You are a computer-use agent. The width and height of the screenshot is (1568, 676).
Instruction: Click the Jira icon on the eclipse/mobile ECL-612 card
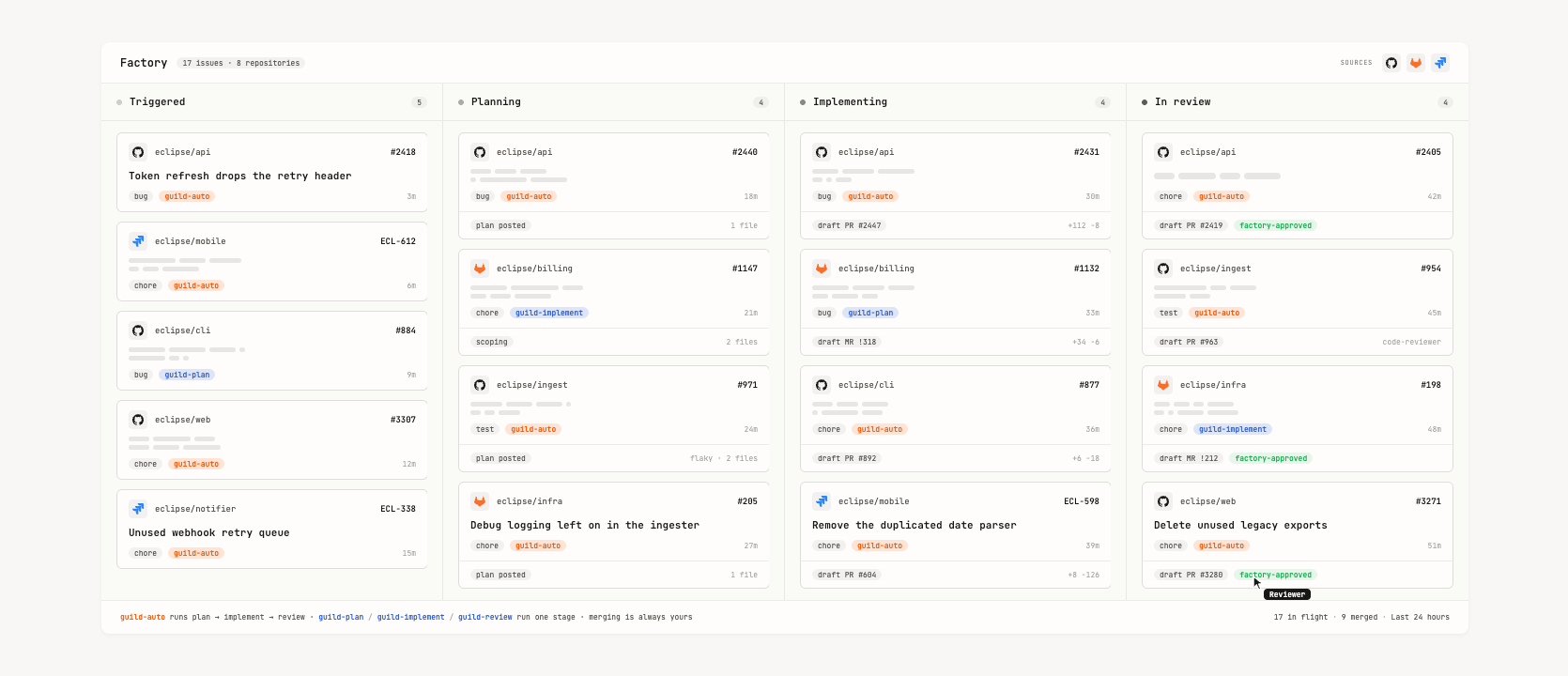[138, 241]
